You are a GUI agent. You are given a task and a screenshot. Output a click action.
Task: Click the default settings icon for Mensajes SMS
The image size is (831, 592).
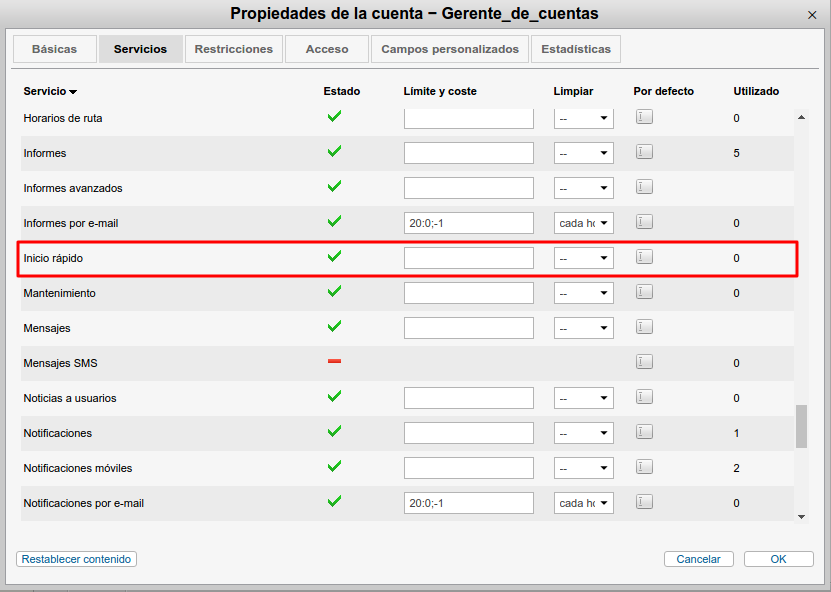644,361
